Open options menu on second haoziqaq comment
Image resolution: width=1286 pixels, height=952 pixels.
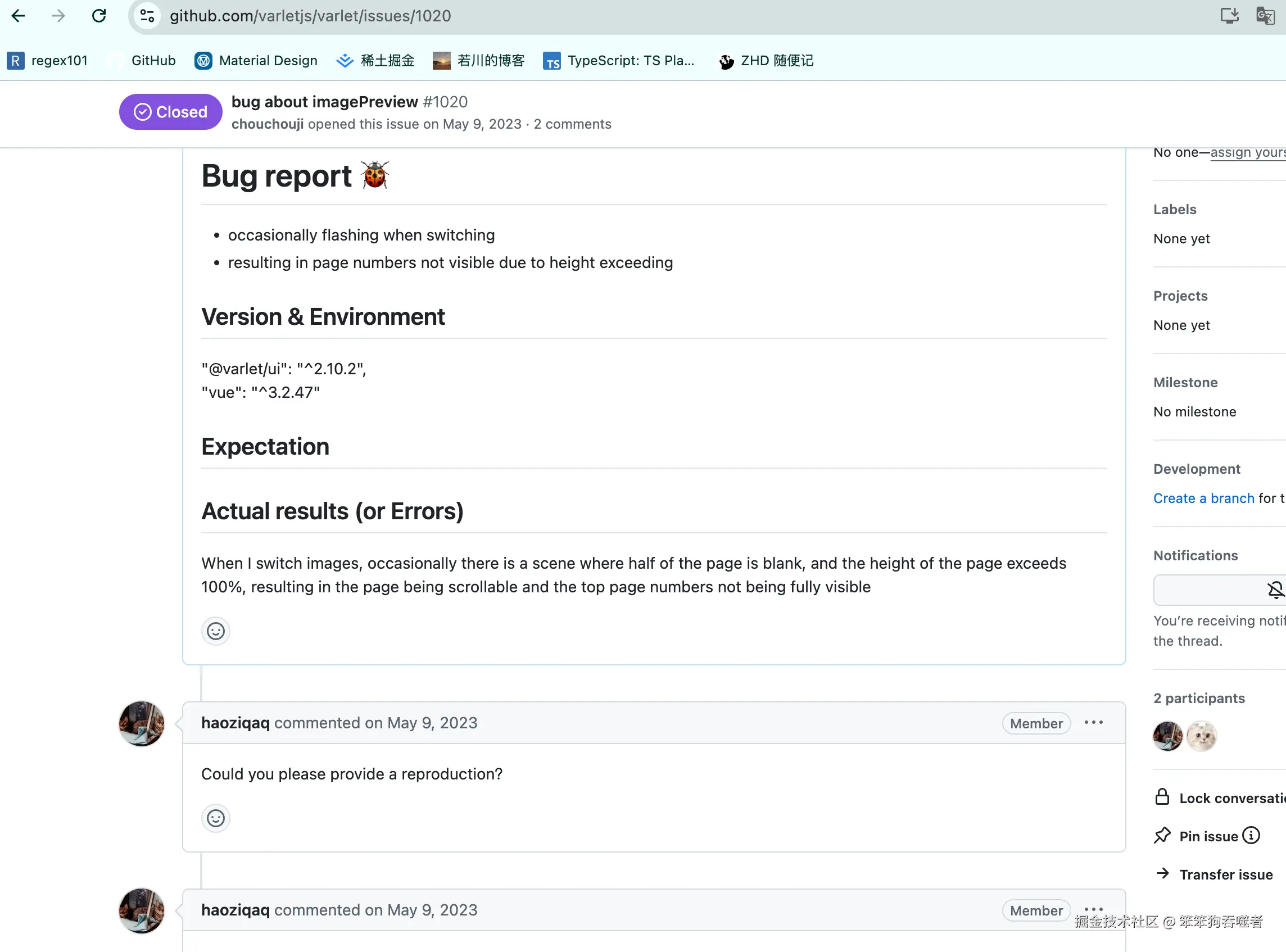coord(1093,908)
